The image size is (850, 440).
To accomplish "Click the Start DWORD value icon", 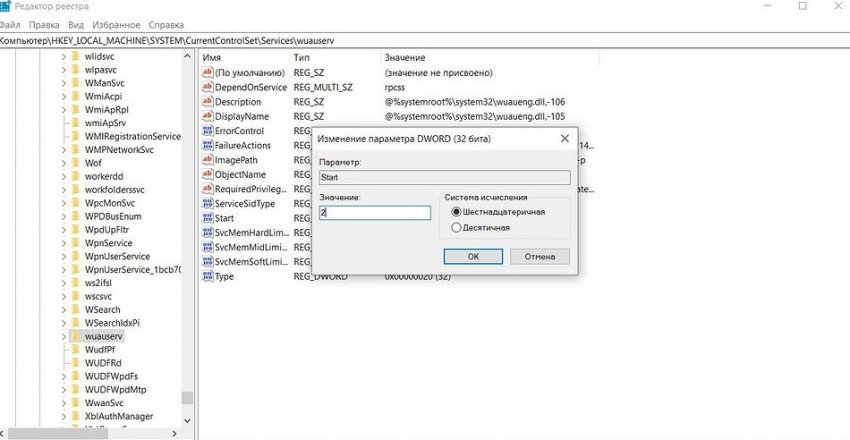I will (208, 217).
